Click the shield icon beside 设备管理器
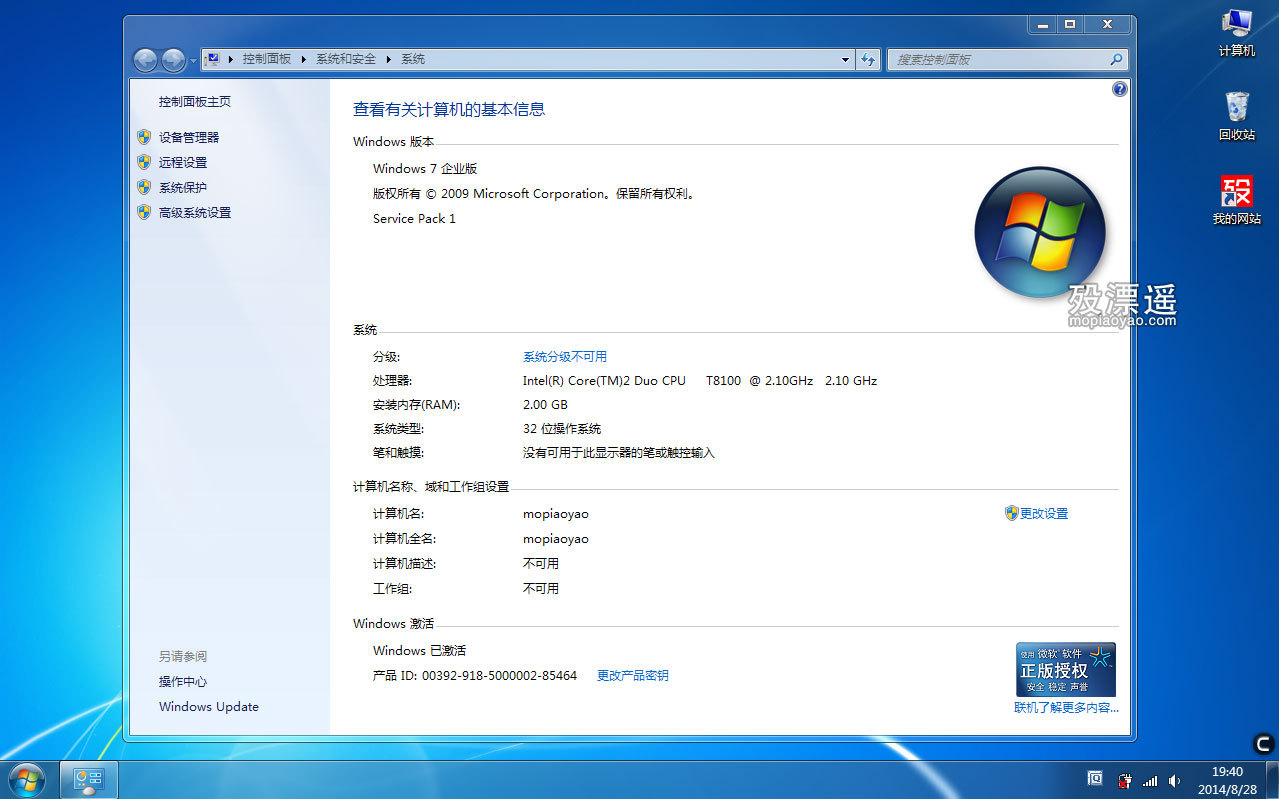The image size is (1279, 799). (x=144, y=137)
